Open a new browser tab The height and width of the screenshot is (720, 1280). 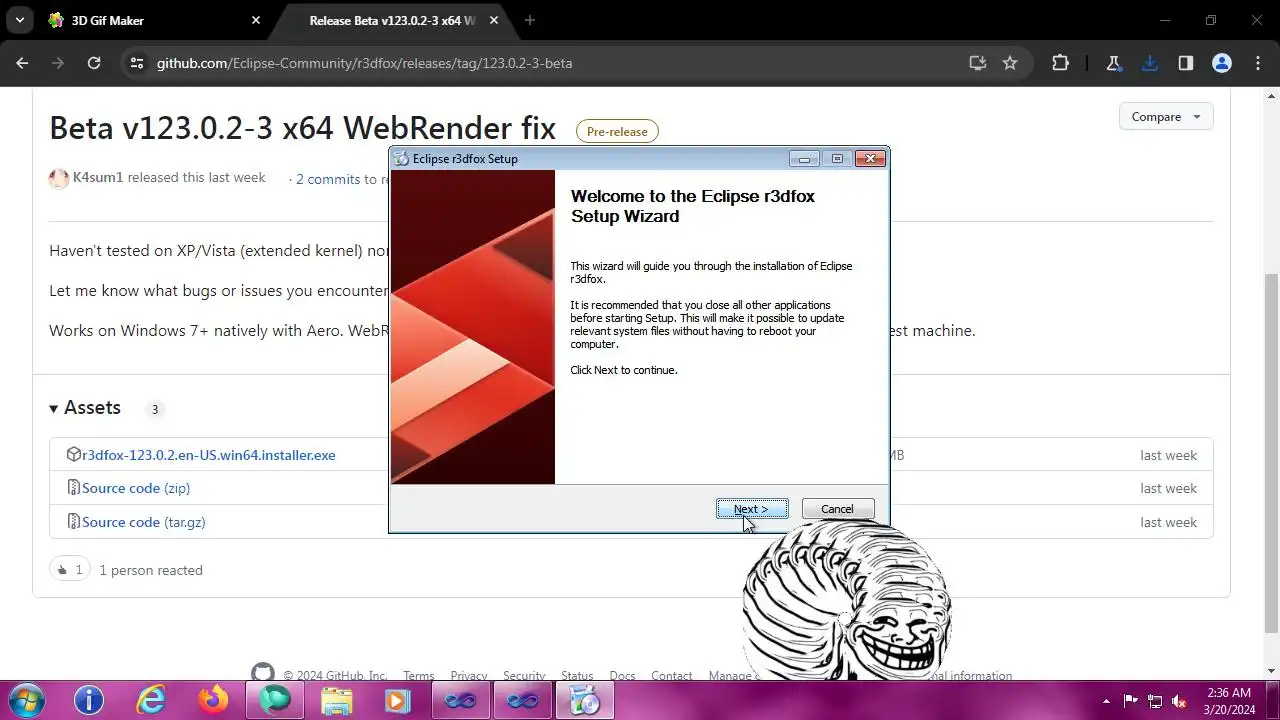pos(530,20)
